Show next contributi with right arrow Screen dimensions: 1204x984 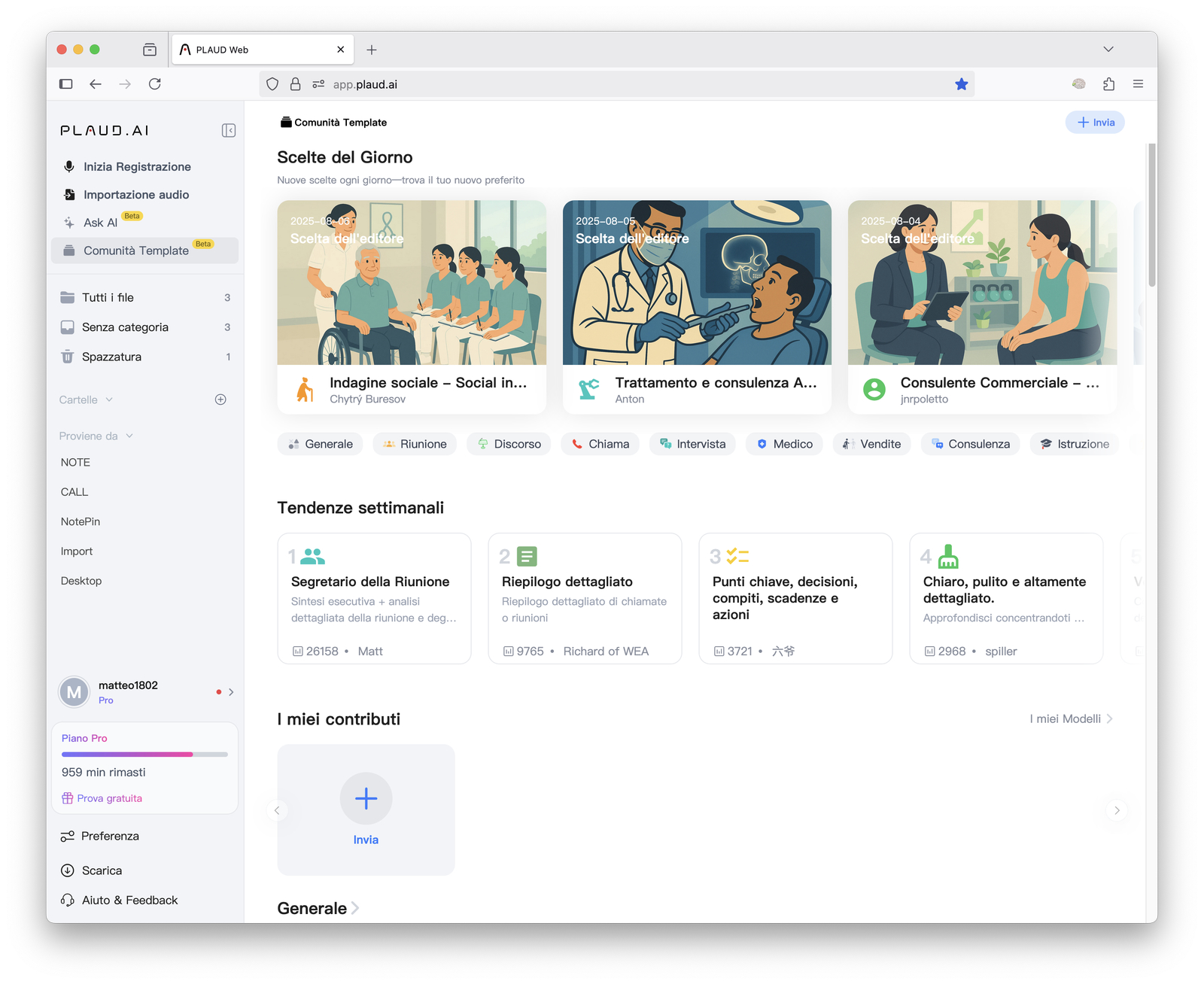[1117, 810]
